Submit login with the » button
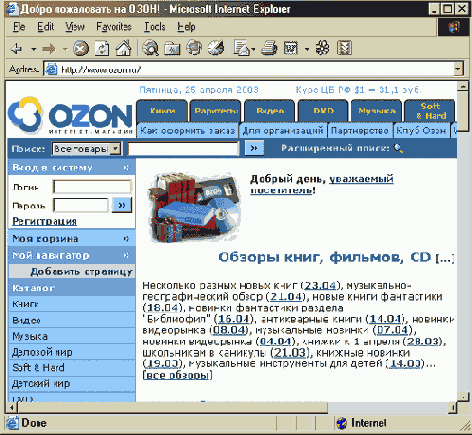 (122, 205)
